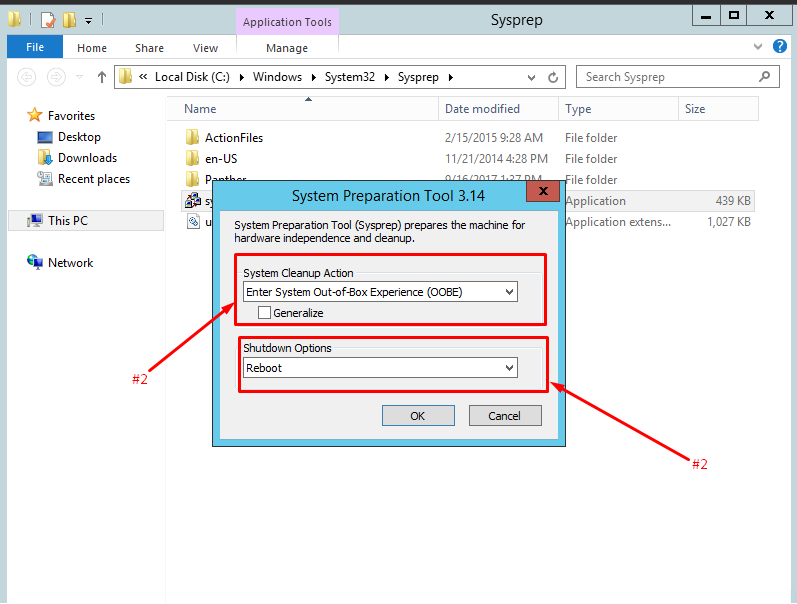Switch to the Share ribbon tab

(x=149, y=48)
